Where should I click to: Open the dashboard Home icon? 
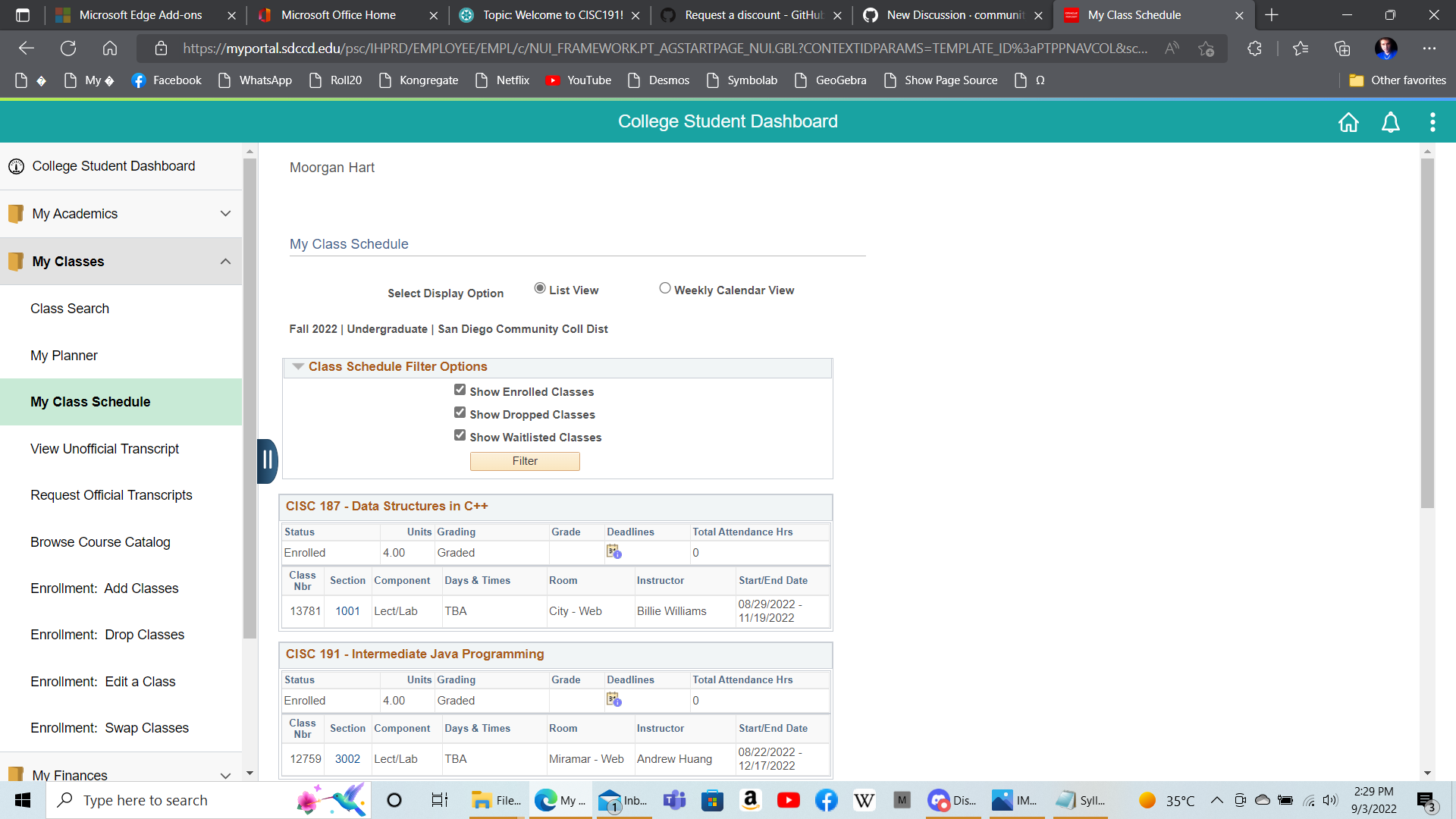[1348, 122]
